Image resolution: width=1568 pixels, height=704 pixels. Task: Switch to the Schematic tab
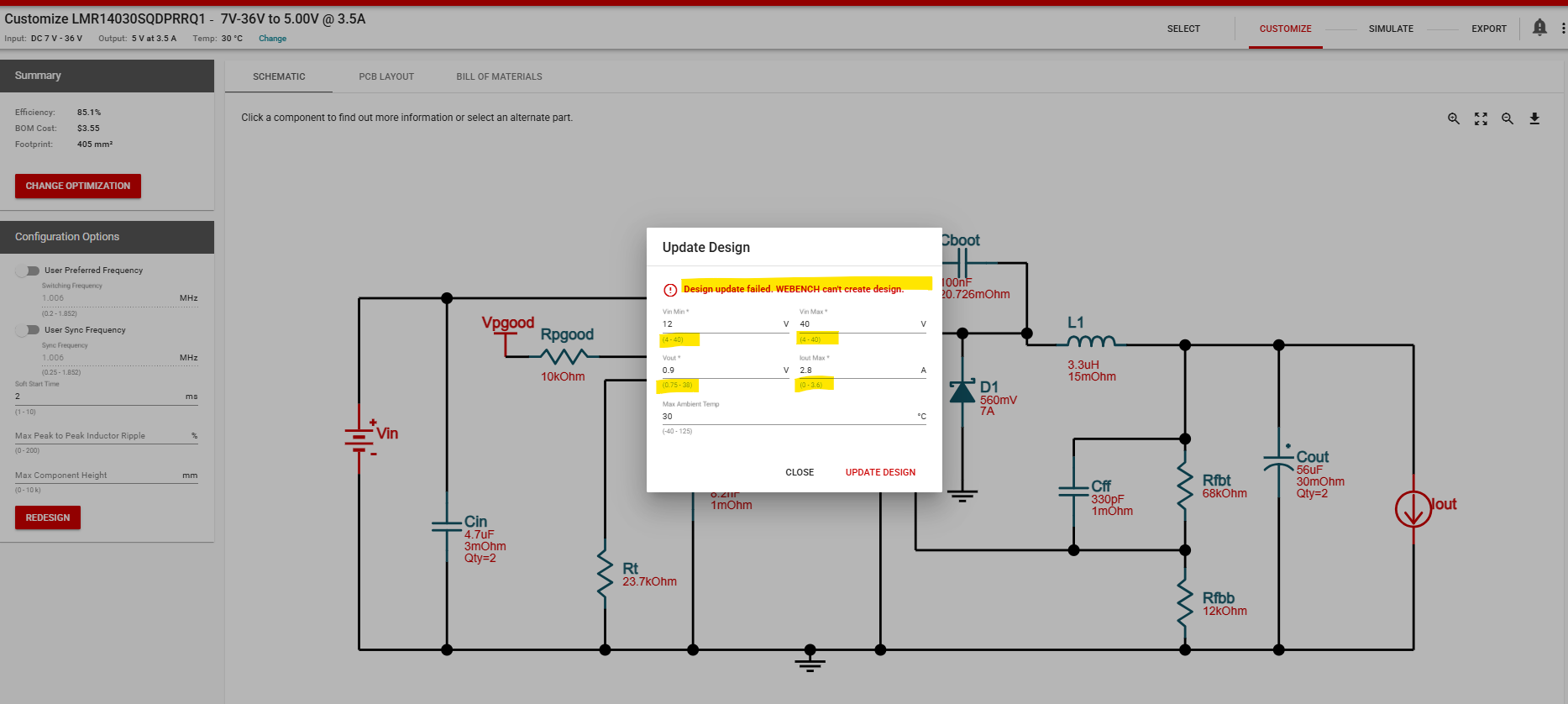point(279,76)
